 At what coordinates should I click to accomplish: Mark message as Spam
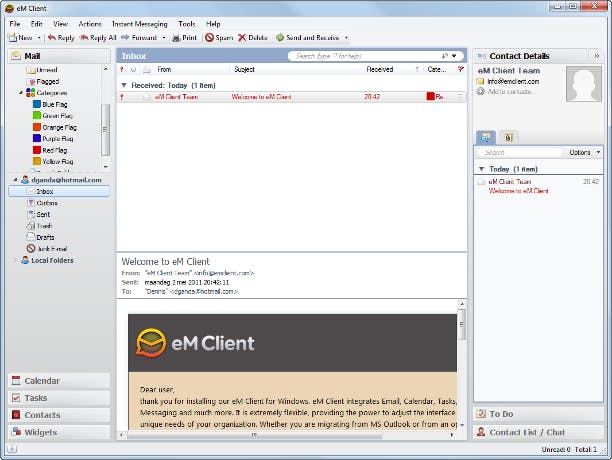219,38
